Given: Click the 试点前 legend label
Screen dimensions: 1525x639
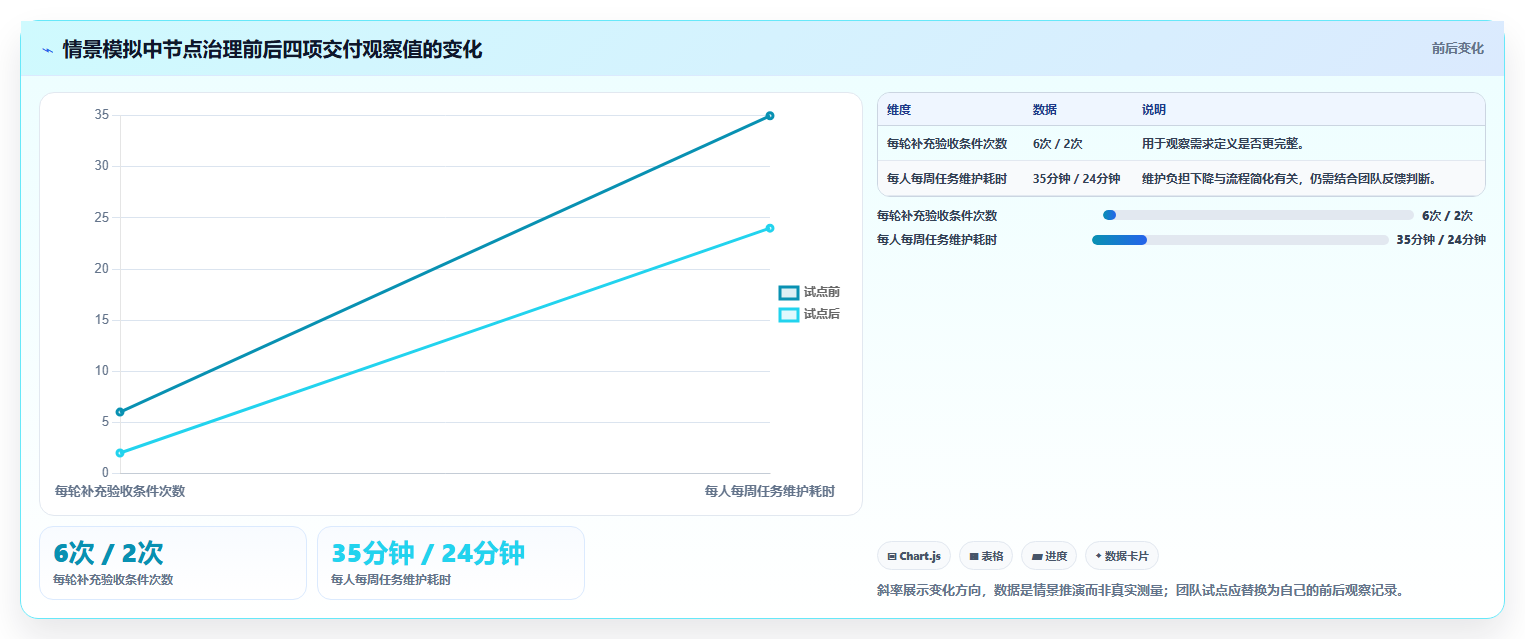Looking at the screenshot, I should [822, 292].
